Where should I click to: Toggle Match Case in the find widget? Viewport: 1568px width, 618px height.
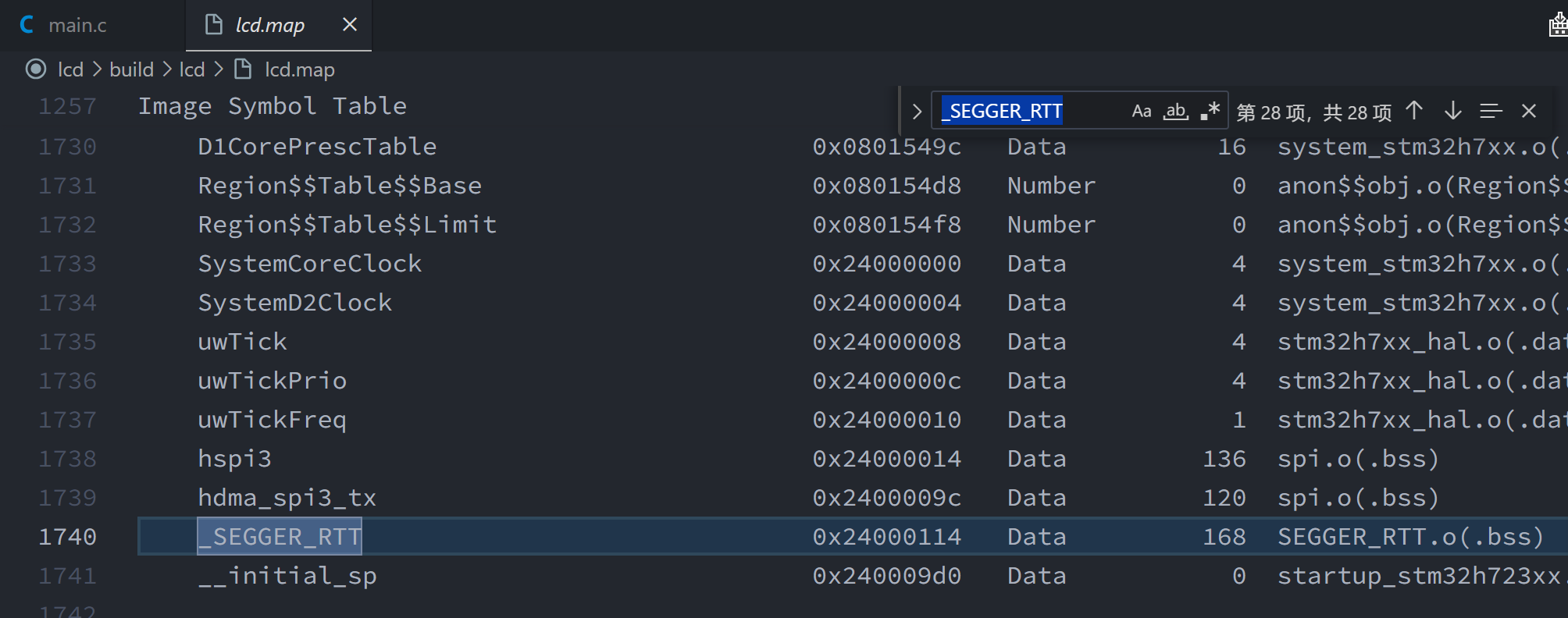click(1142, 112)
